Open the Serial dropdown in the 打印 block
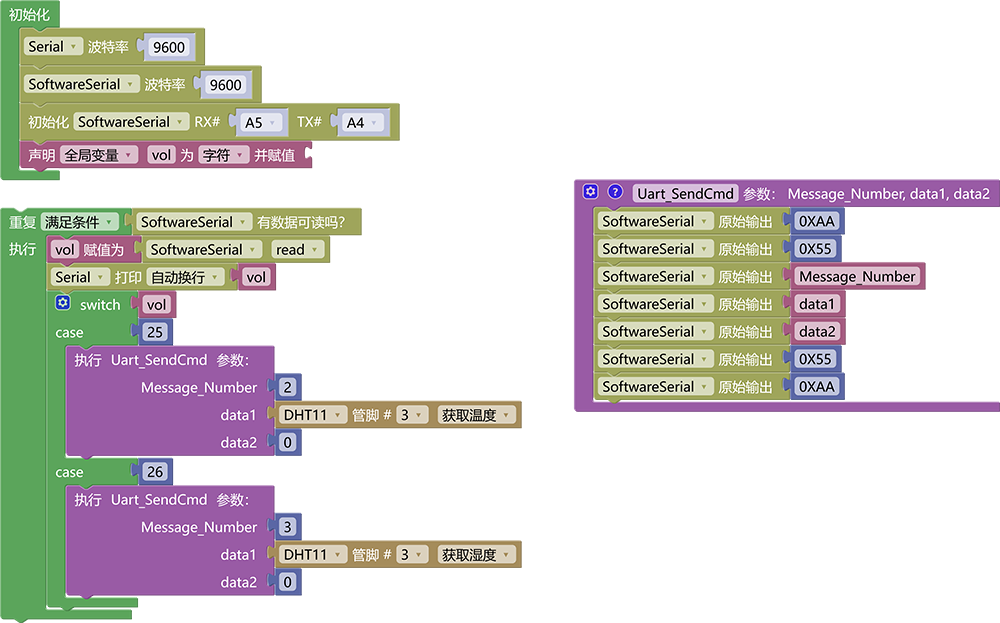This screenshot has width=1000, height=623. click(x=80, y=277)
